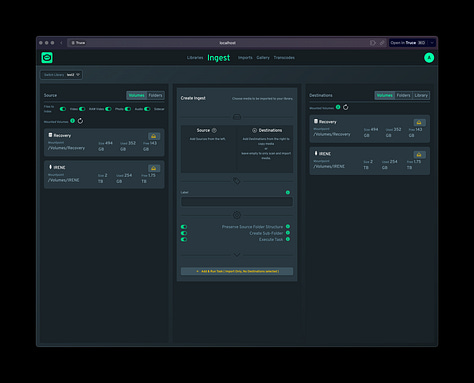The width and height of the screenshot is (474, 383).
Task: Expand more options chevron in Create Ingest
Action: coord(237,255)
